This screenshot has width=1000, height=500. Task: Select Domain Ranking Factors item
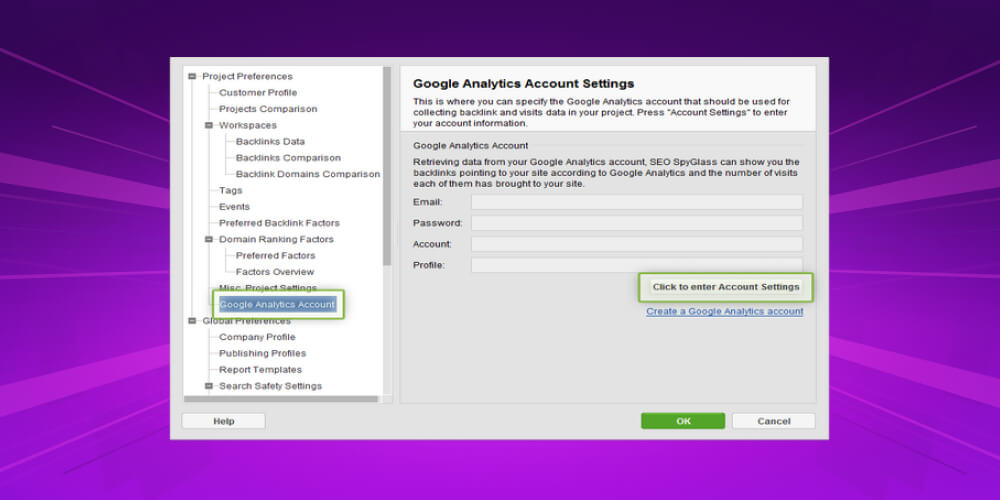click(x=276, y=239)
